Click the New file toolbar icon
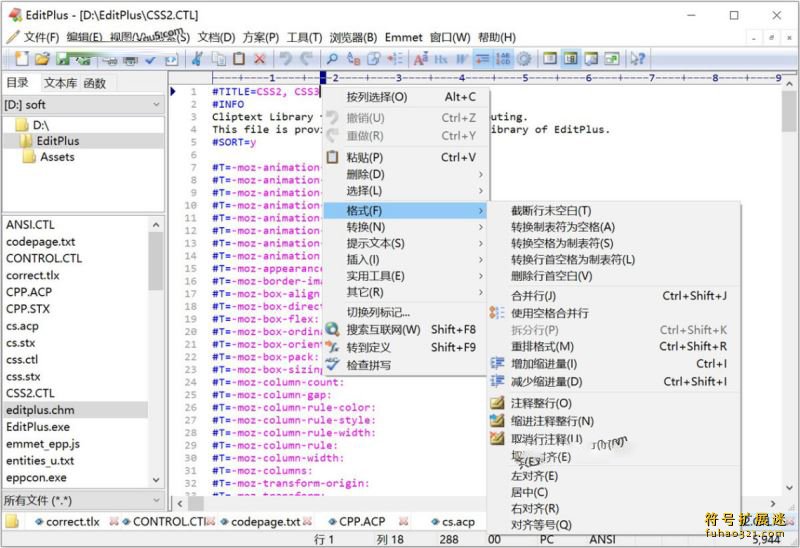 click(22, 59)
